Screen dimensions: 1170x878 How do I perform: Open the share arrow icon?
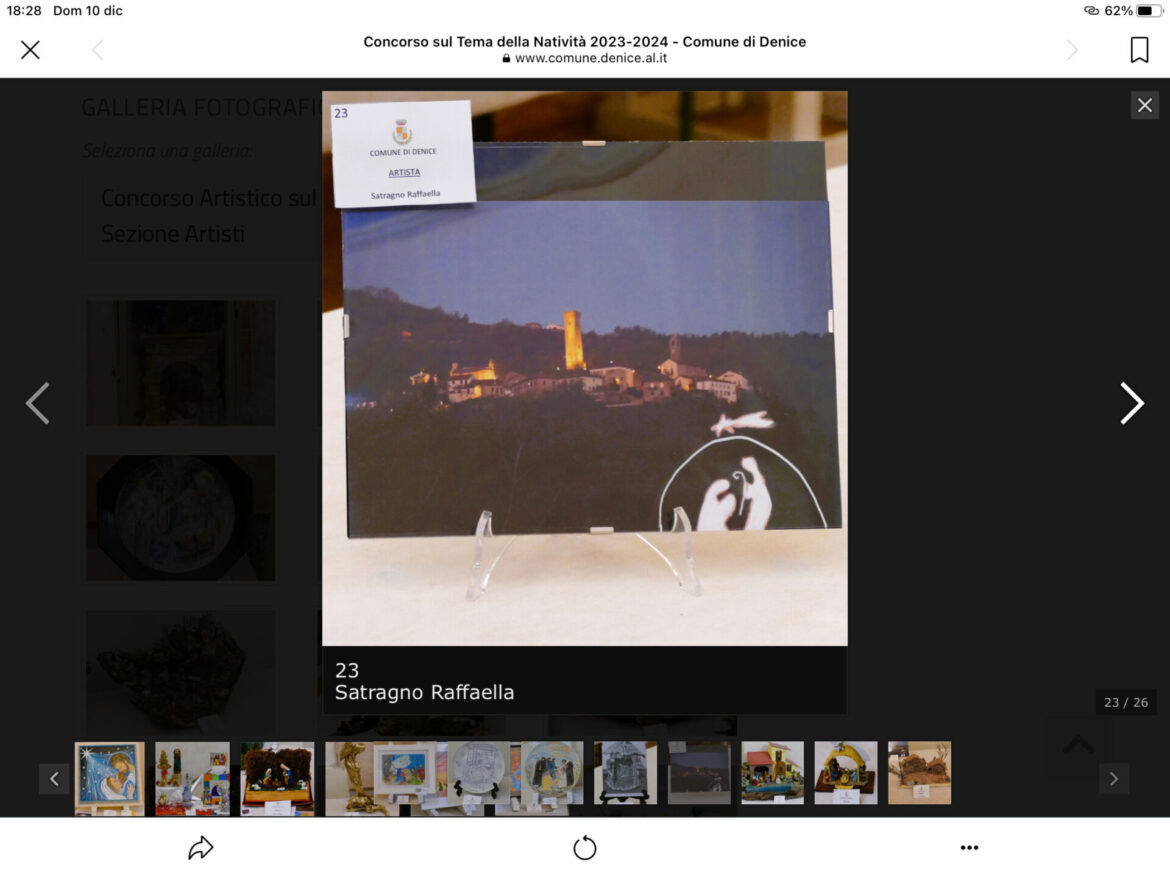[x=201, y=848]
